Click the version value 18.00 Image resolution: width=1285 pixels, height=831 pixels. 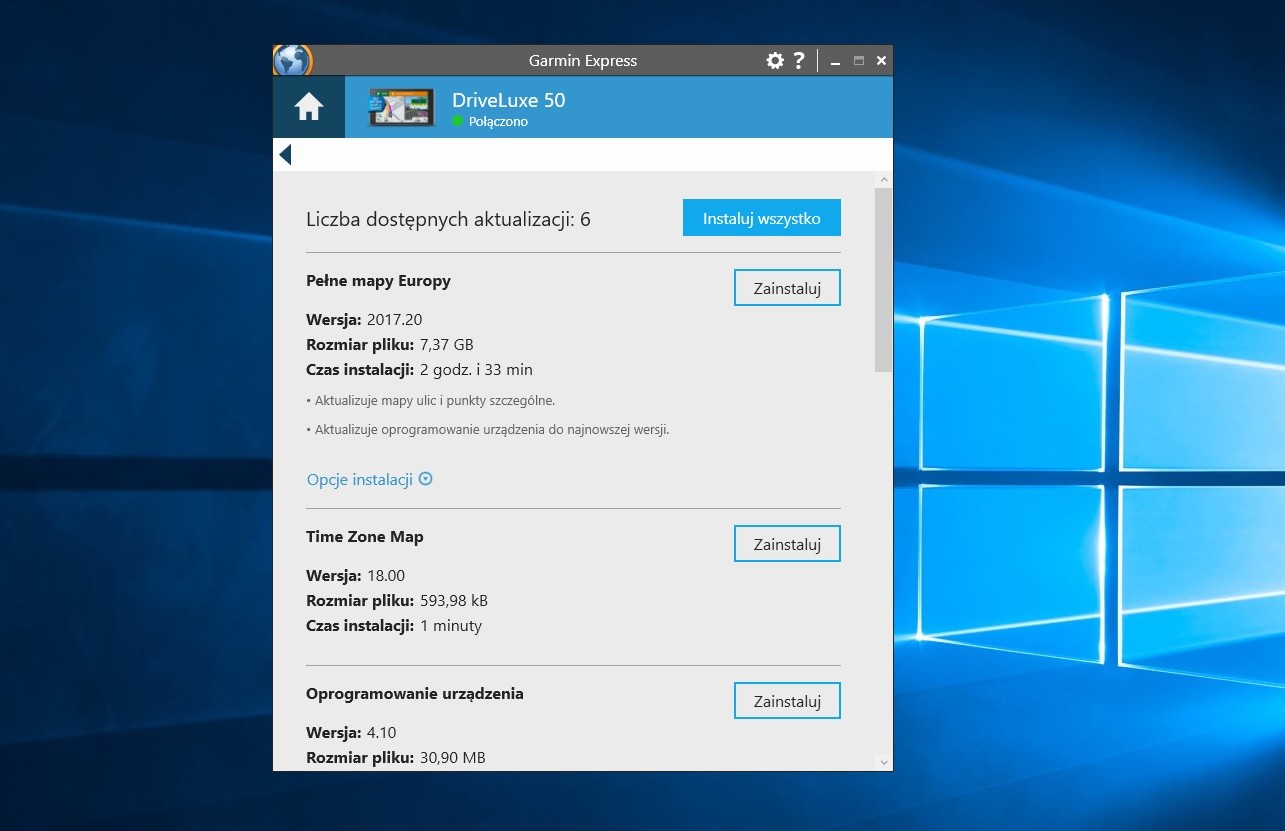point(386,576)
